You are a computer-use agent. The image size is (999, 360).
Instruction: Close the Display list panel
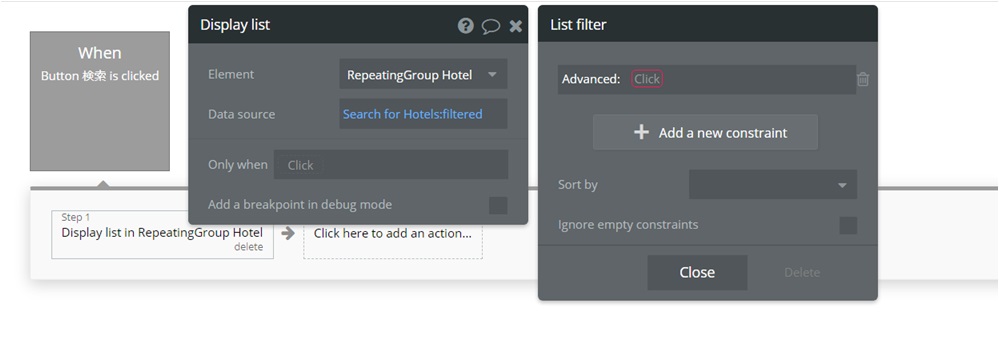[x=516, y=25]
